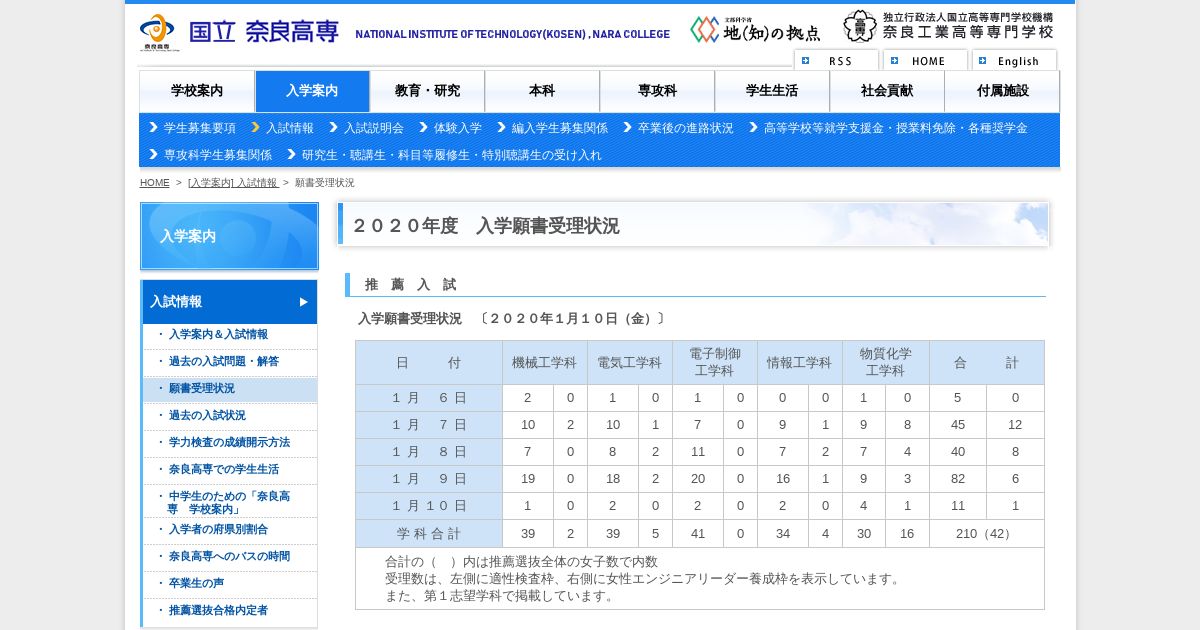Open the RSS feed button

point(836,60)
